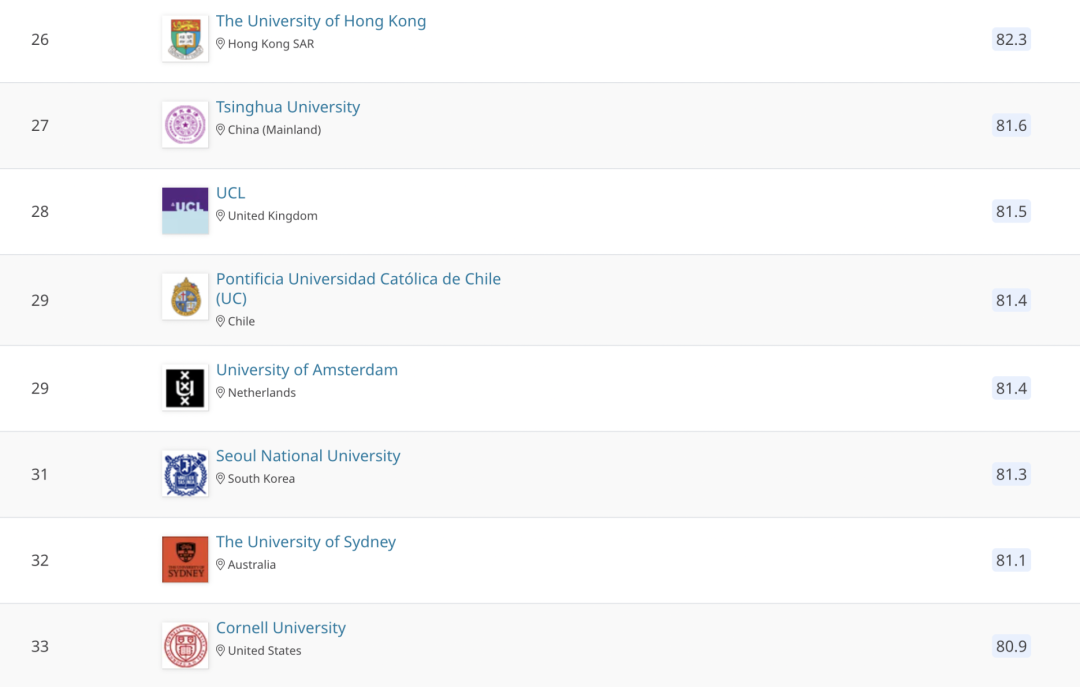Click the UCL purple banner logo
The height and width of the screenshot is (687, 1080).
click(185, 211)
